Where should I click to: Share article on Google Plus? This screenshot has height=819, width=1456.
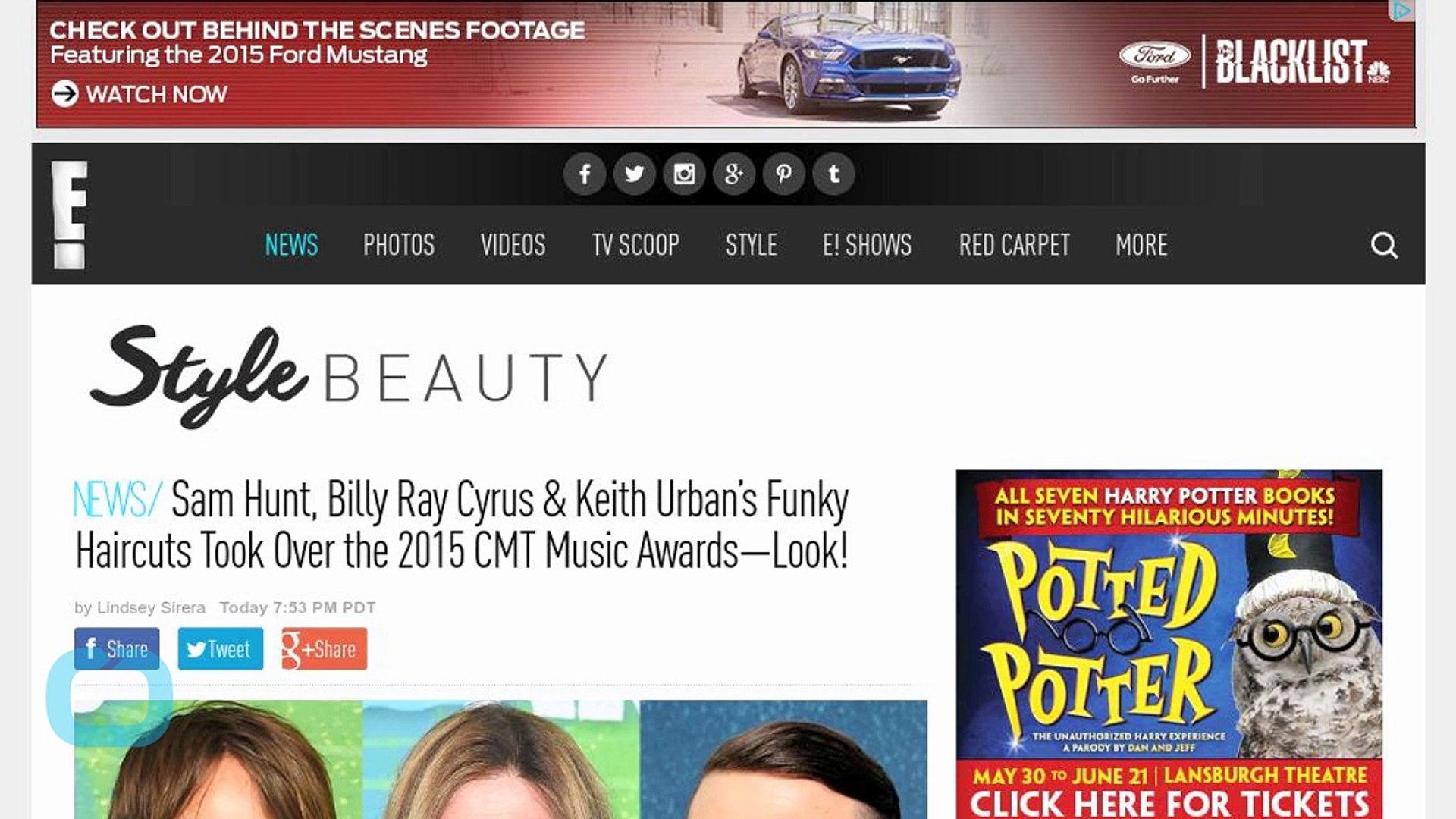click(325, 649)
